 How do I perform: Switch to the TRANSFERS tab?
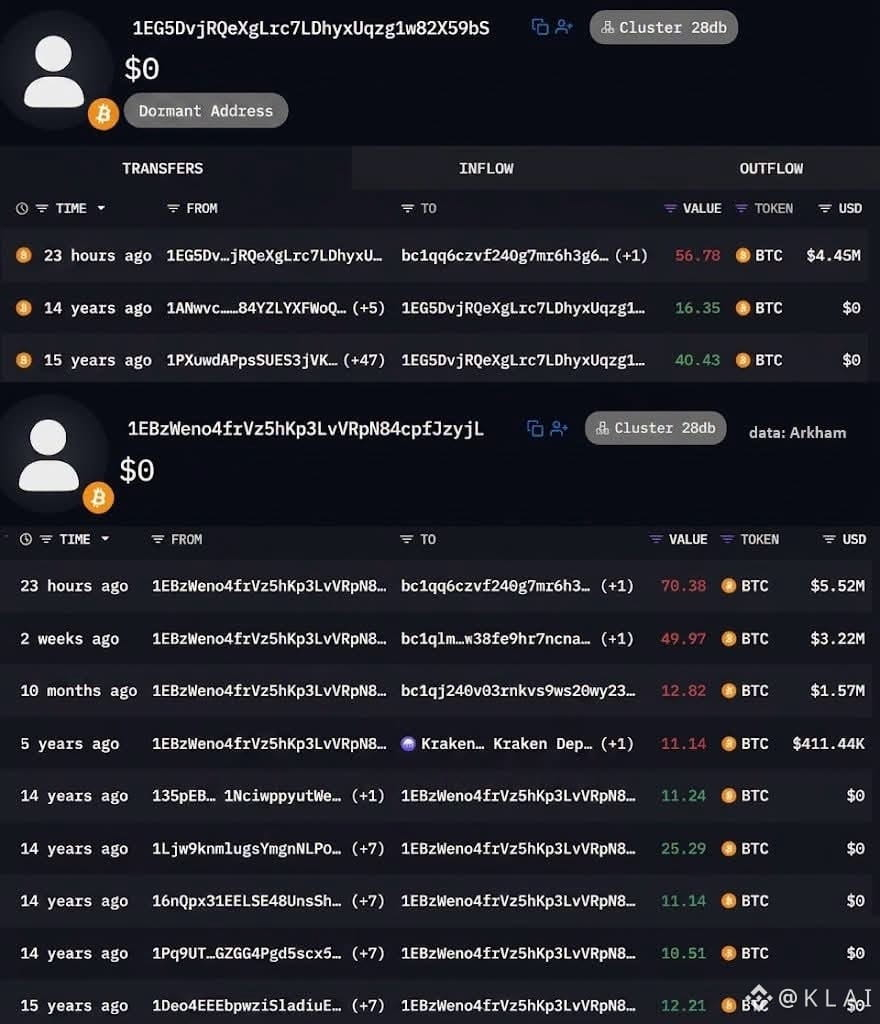[x=163, y=168]
